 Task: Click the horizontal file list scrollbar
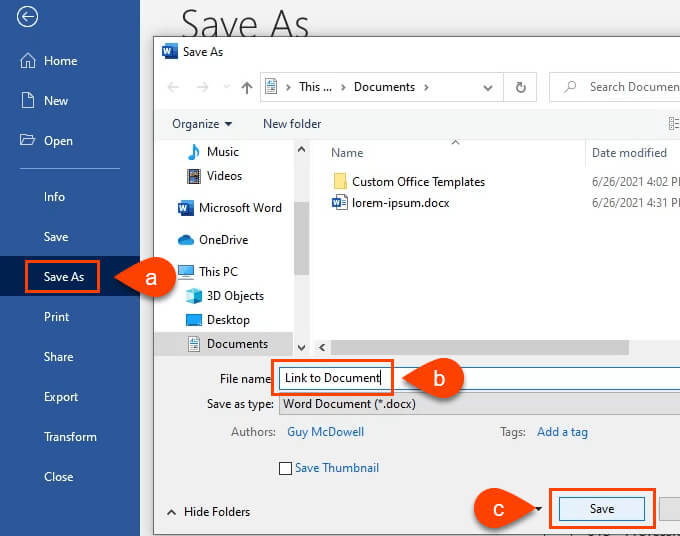pos(480,347)
